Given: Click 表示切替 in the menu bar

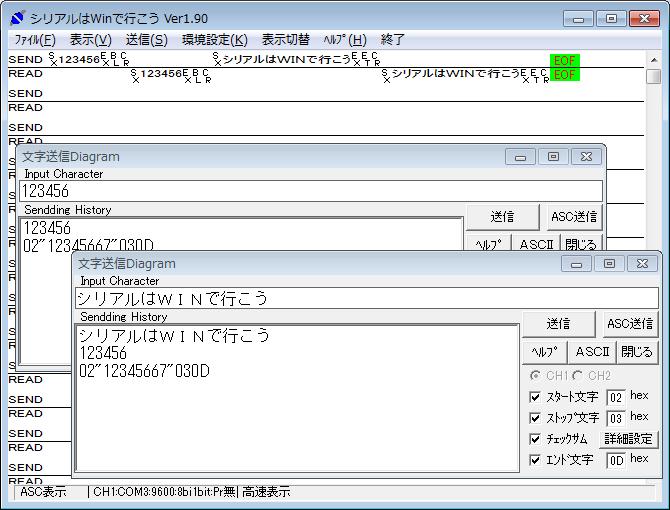Looking at the screenshot, I should tap(285, 40).
